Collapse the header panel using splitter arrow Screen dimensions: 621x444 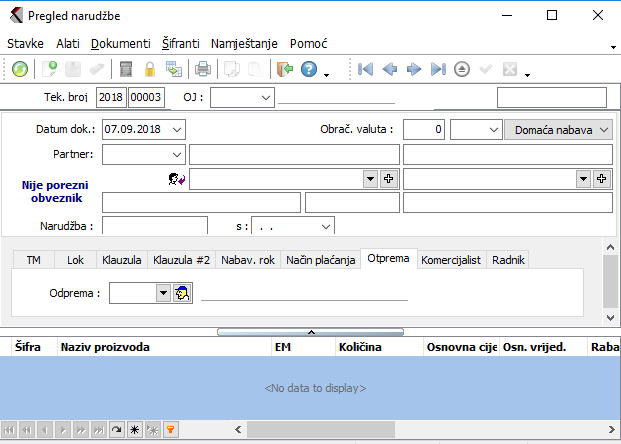310,330
